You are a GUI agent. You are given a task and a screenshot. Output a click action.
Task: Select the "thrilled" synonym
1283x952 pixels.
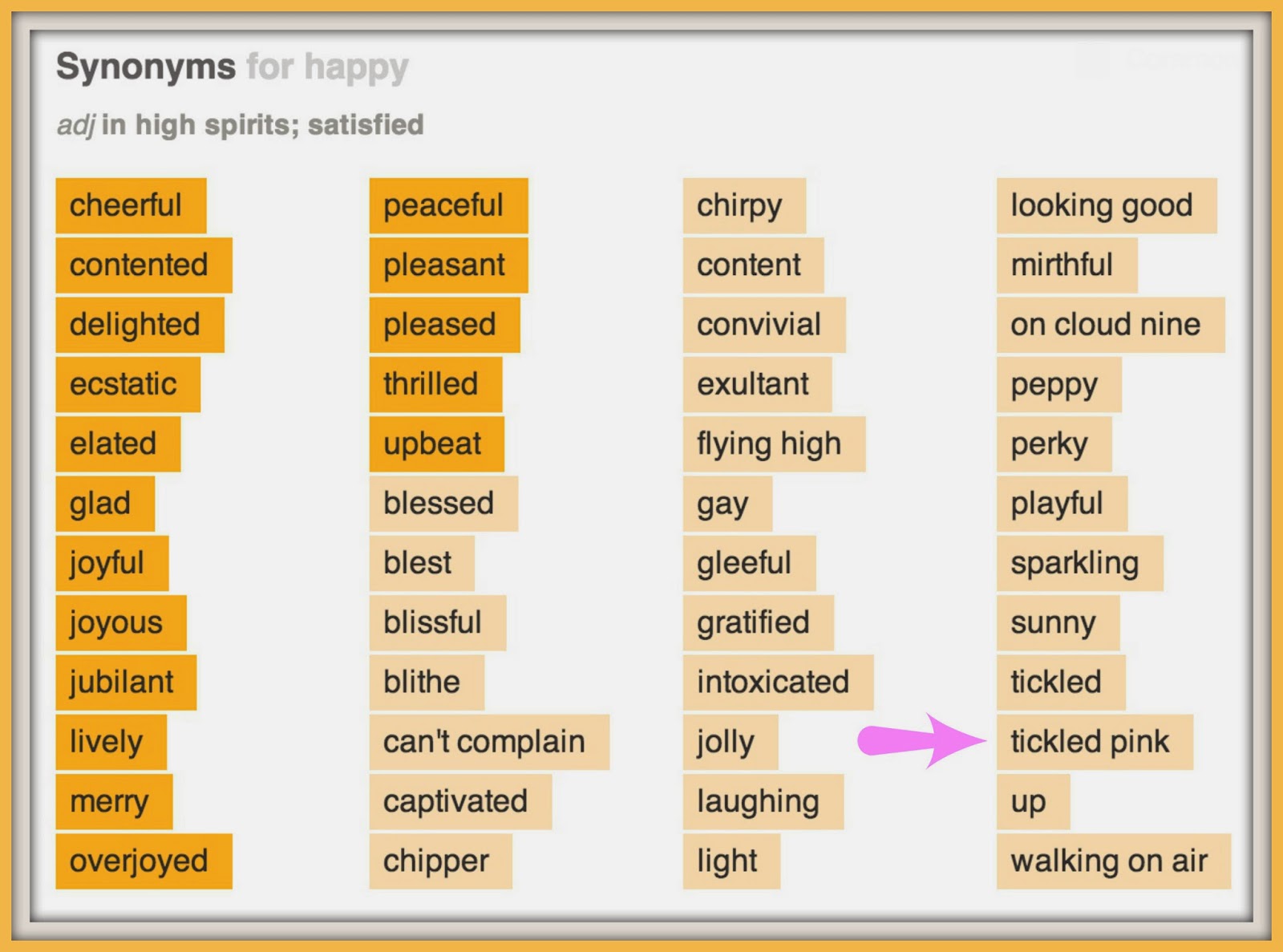pos(435,384)
